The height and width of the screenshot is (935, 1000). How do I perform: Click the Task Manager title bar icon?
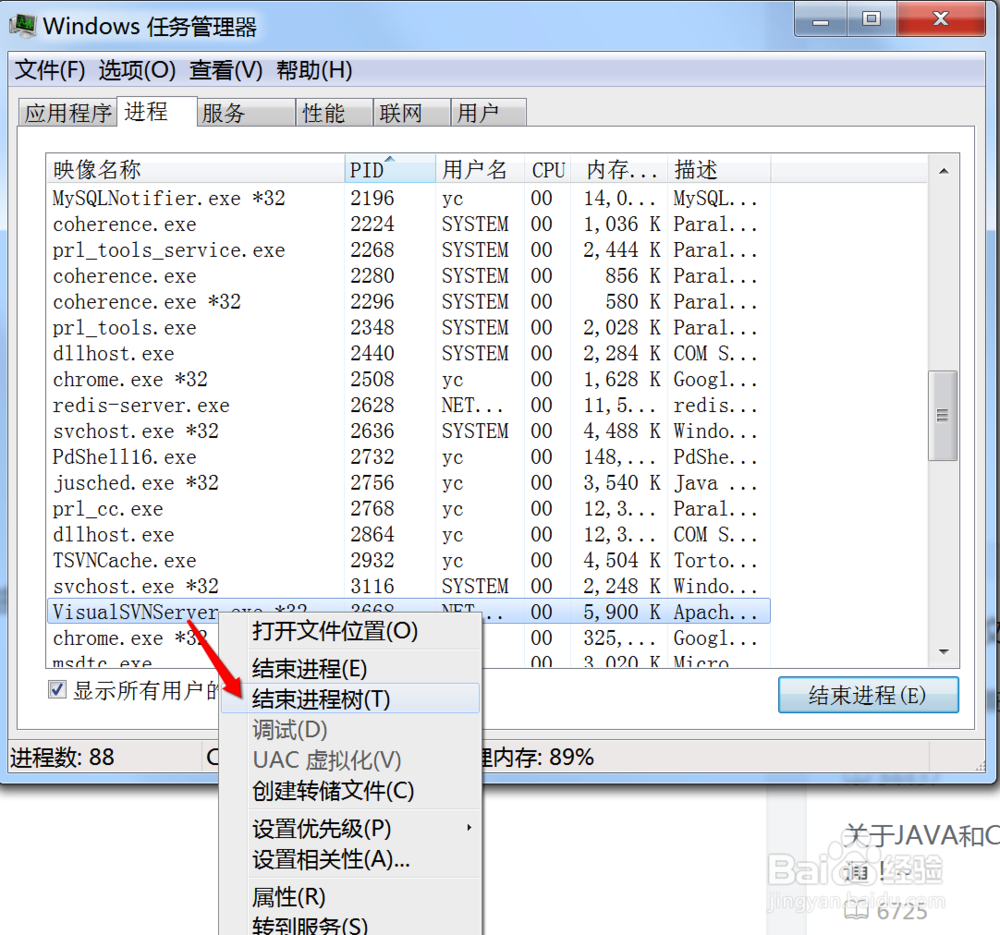click(x=23, y=25)
